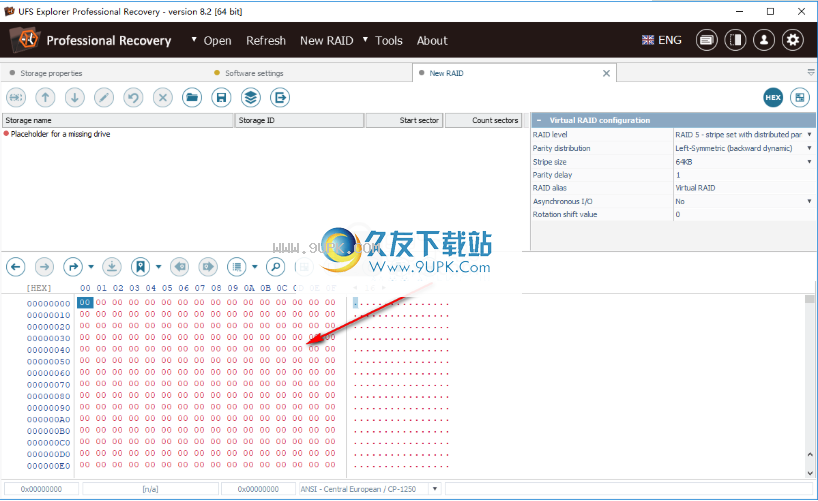Click the remove component X icon
The width and height of the screenshot is (818, 501).
(x=163, y=98)
